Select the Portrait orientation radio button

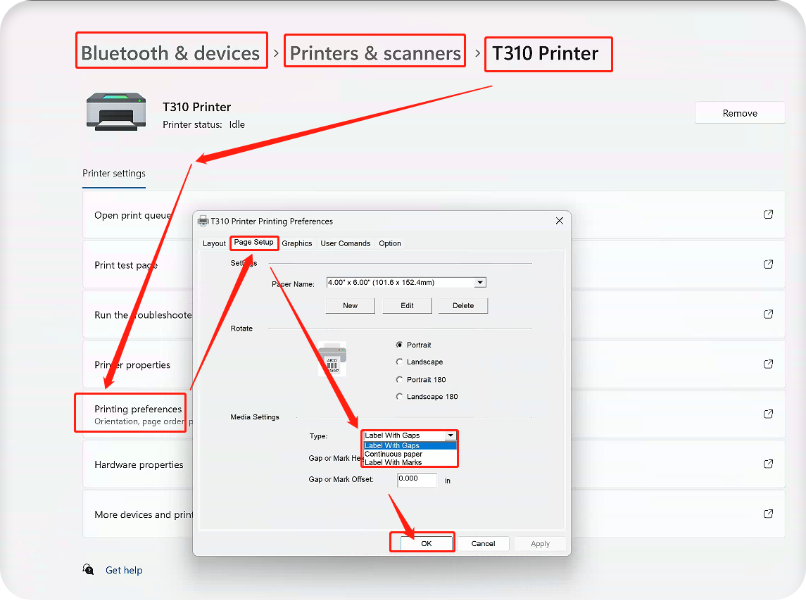pyautogui.click(x=399, y=344)
